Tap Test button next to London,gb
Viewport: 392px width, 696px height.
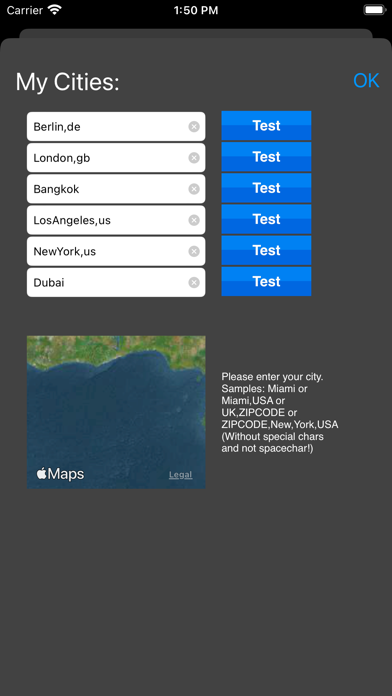pos(266,157)
